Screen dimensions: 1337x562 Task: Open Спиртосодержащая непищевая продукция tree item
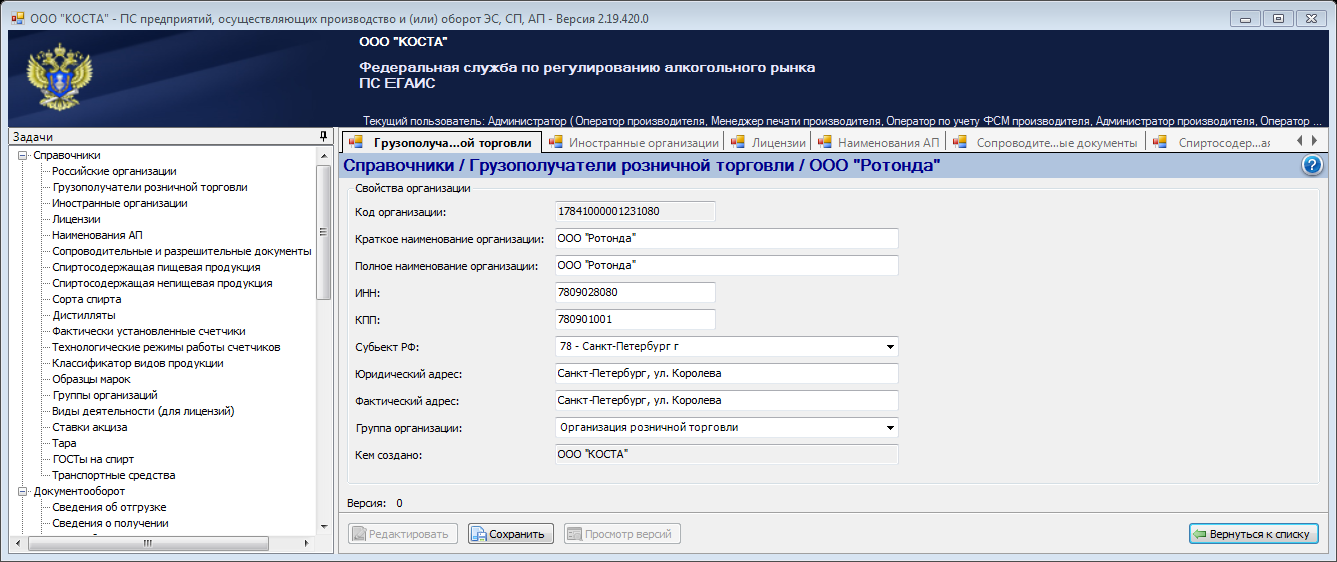tap(162, 283)
